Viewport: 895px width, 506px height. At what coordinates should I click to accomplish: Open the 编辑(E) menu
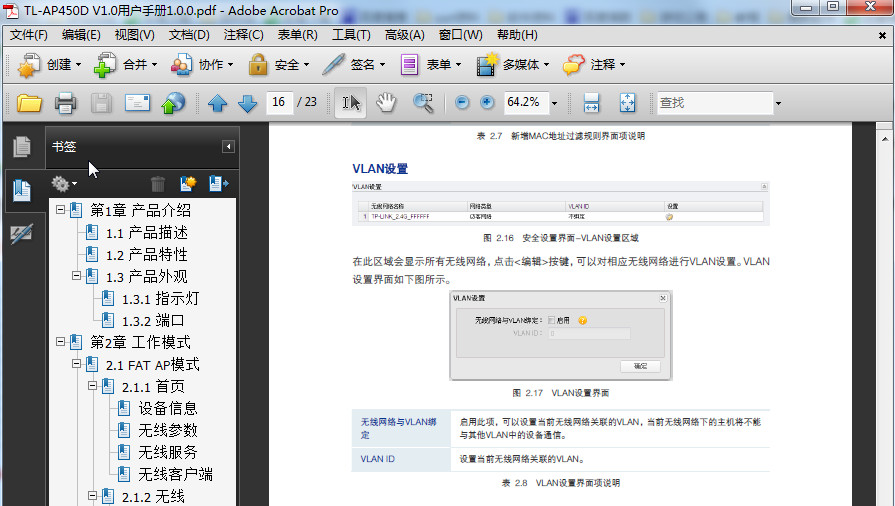(81, 35)
